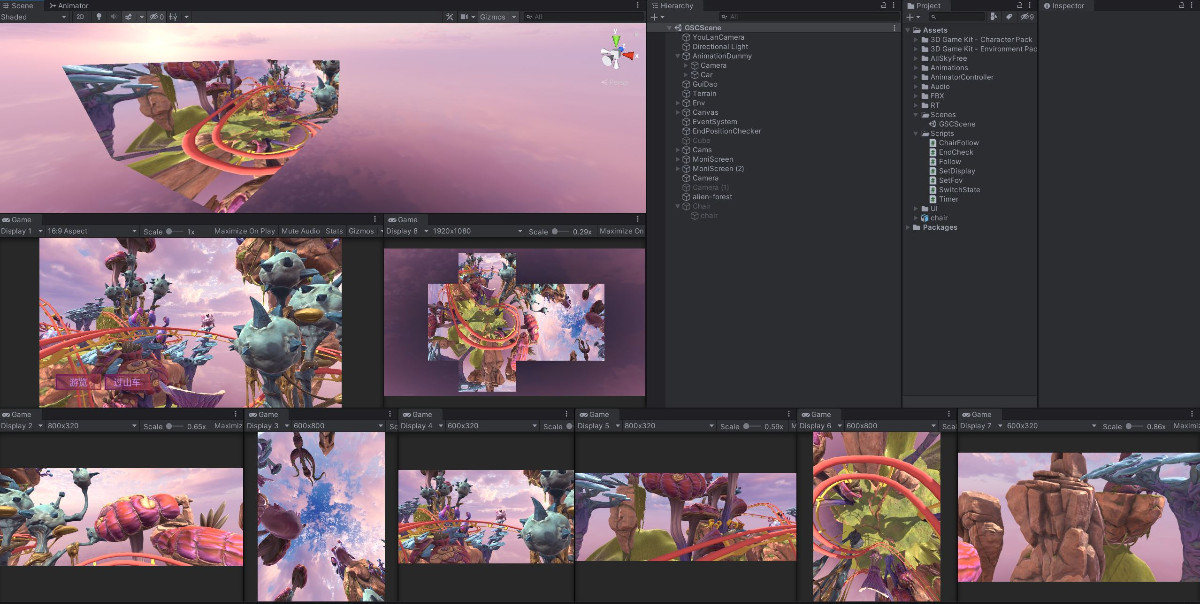The image size is (1200, 604).
Task: Lock the Inspector panel
Action: (x=1180, y=6)
